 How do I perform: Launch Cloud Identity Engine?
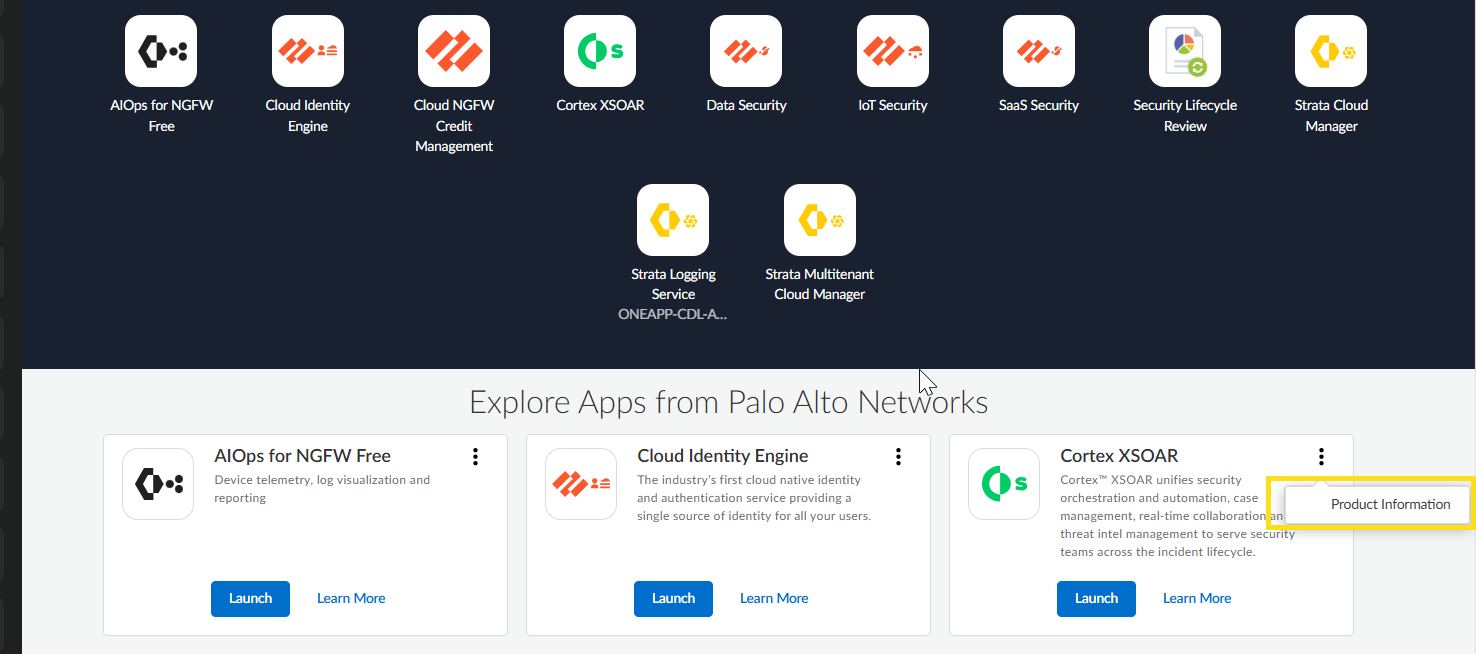(x=673, y=598)
